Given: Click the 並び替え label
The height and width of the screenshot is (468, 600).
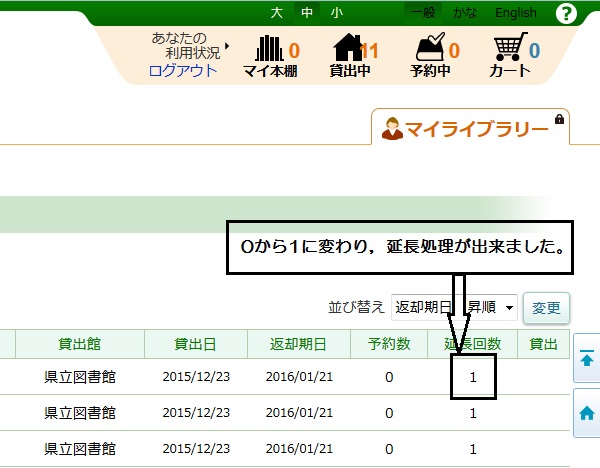Looking at the screenshot, I should (356, 307).
